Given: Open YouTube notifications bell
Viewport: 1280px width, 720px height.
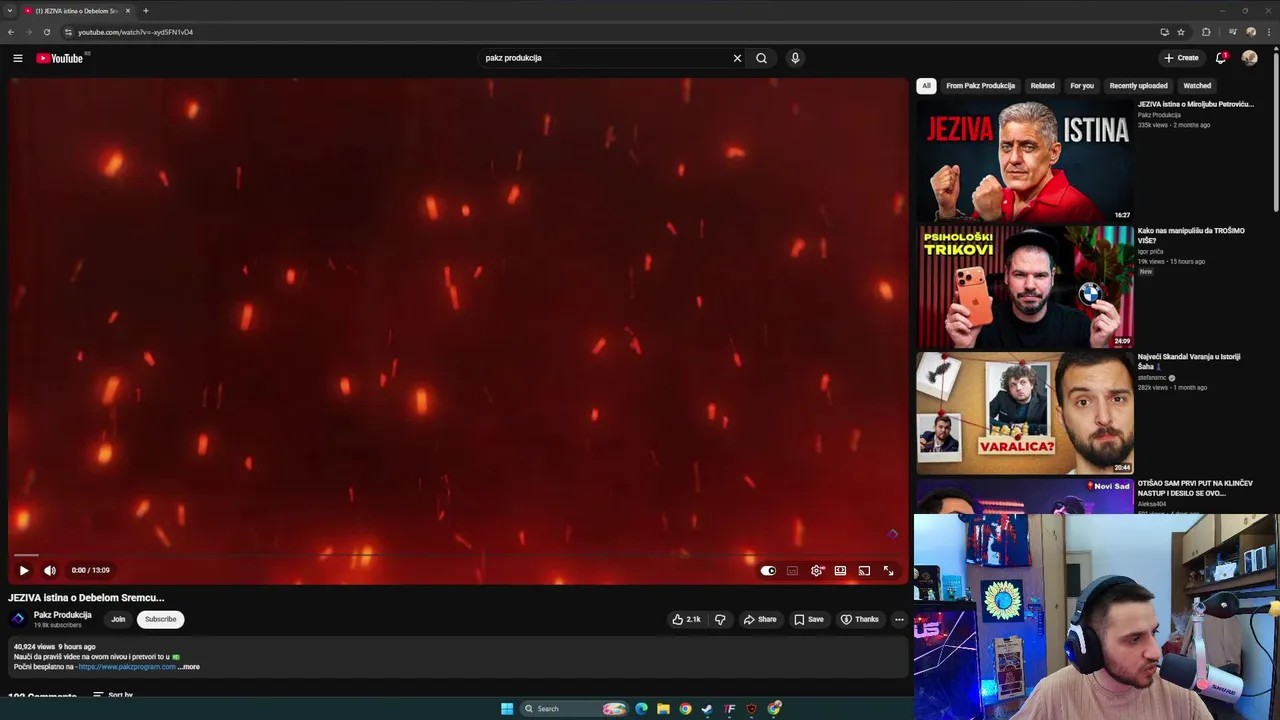Looking at the screenshot, I should tap(1221, 58).
